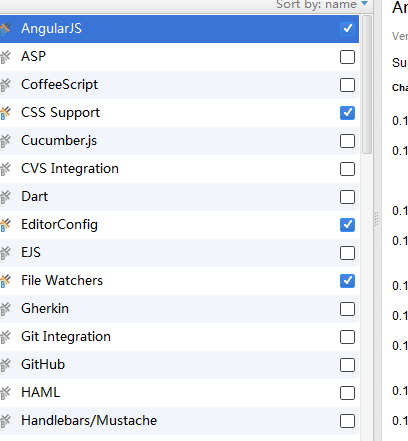Click the panel splitter grip handle
The image size is (408, 441).
377,219
